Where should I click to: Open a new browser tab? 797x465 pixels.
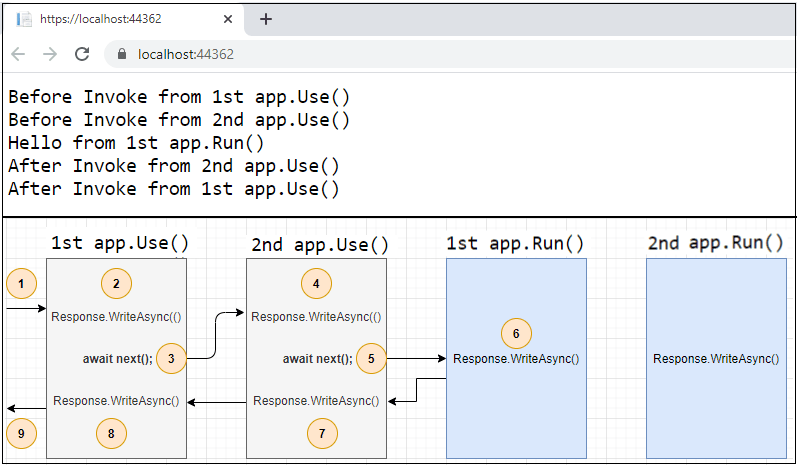[266, 19]
